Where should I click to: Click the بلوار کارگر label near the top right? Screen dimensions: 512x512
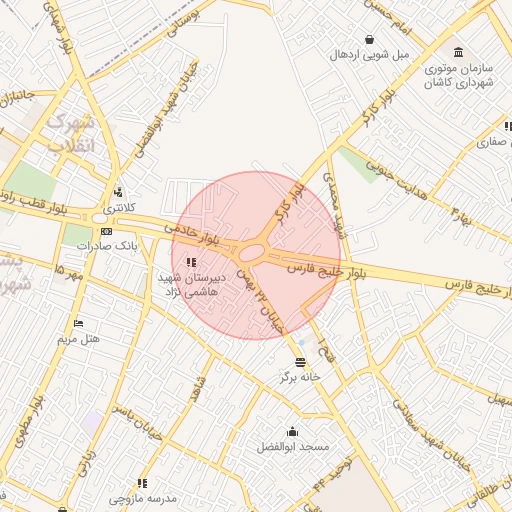pyautogui.click(x=379, y=109)
